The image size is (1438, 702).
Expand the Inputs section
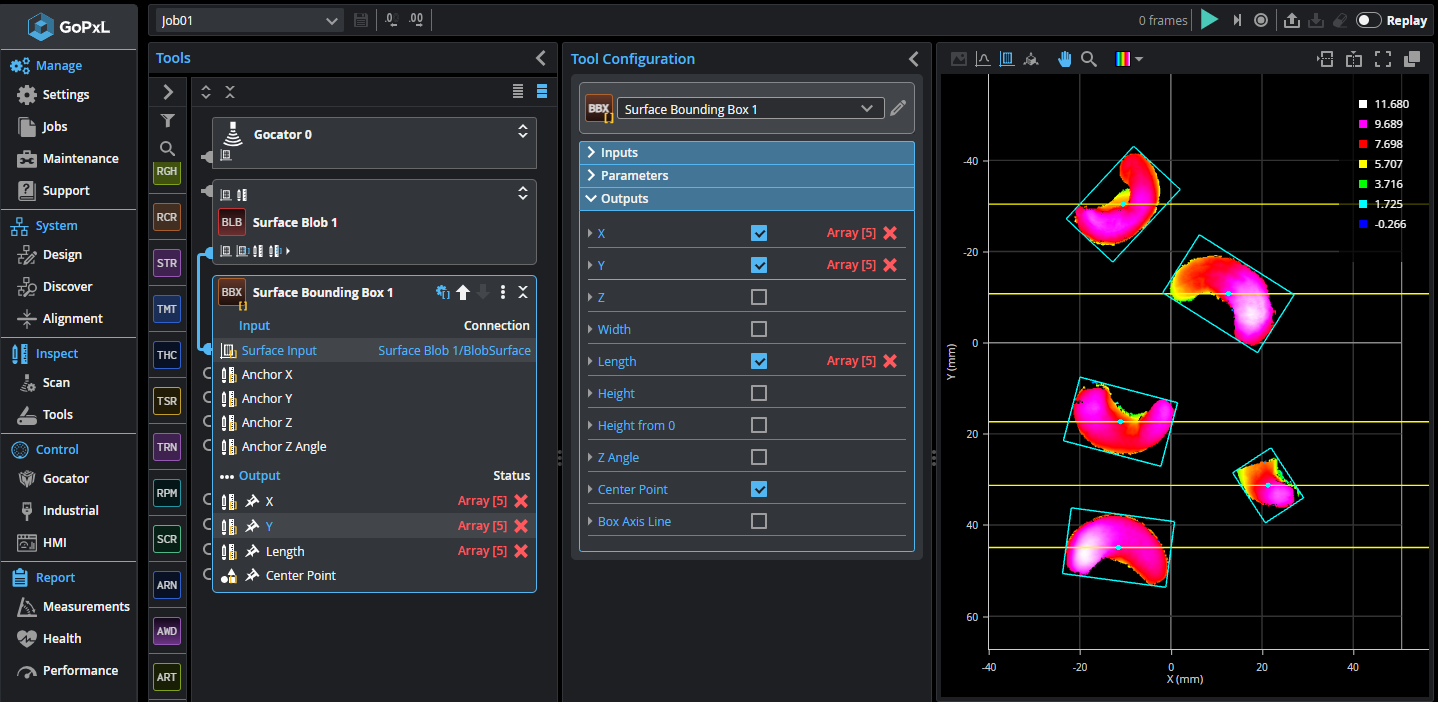(619, 153)
